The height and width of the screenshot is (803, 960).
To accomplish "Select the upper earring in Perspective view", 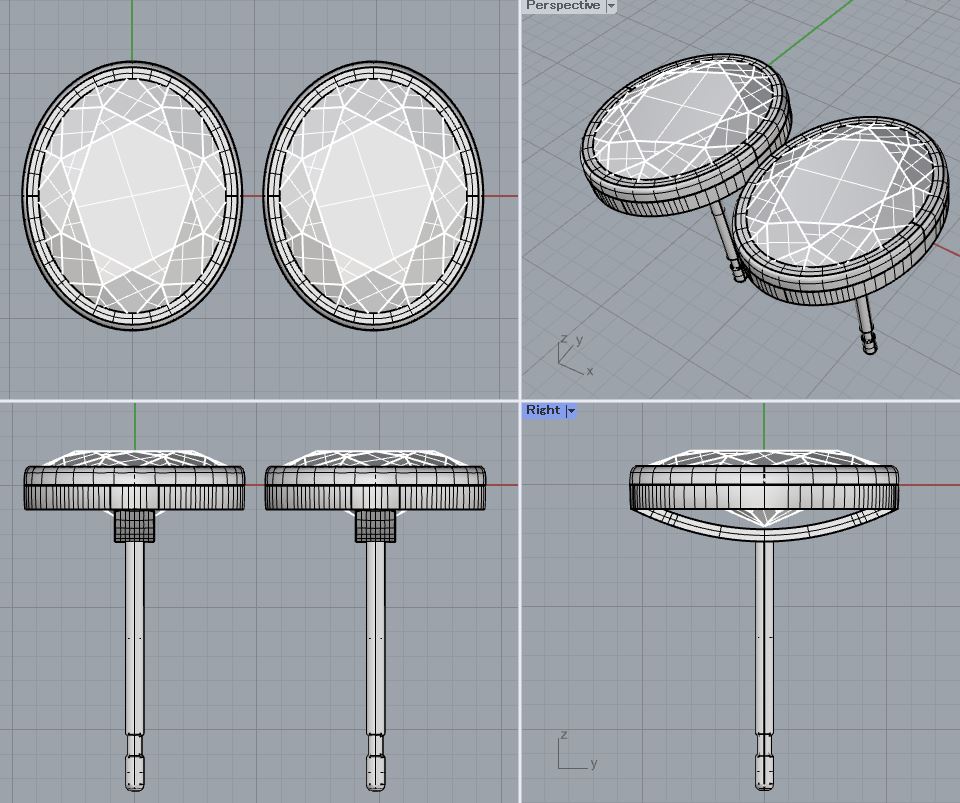I will (684, 133).
